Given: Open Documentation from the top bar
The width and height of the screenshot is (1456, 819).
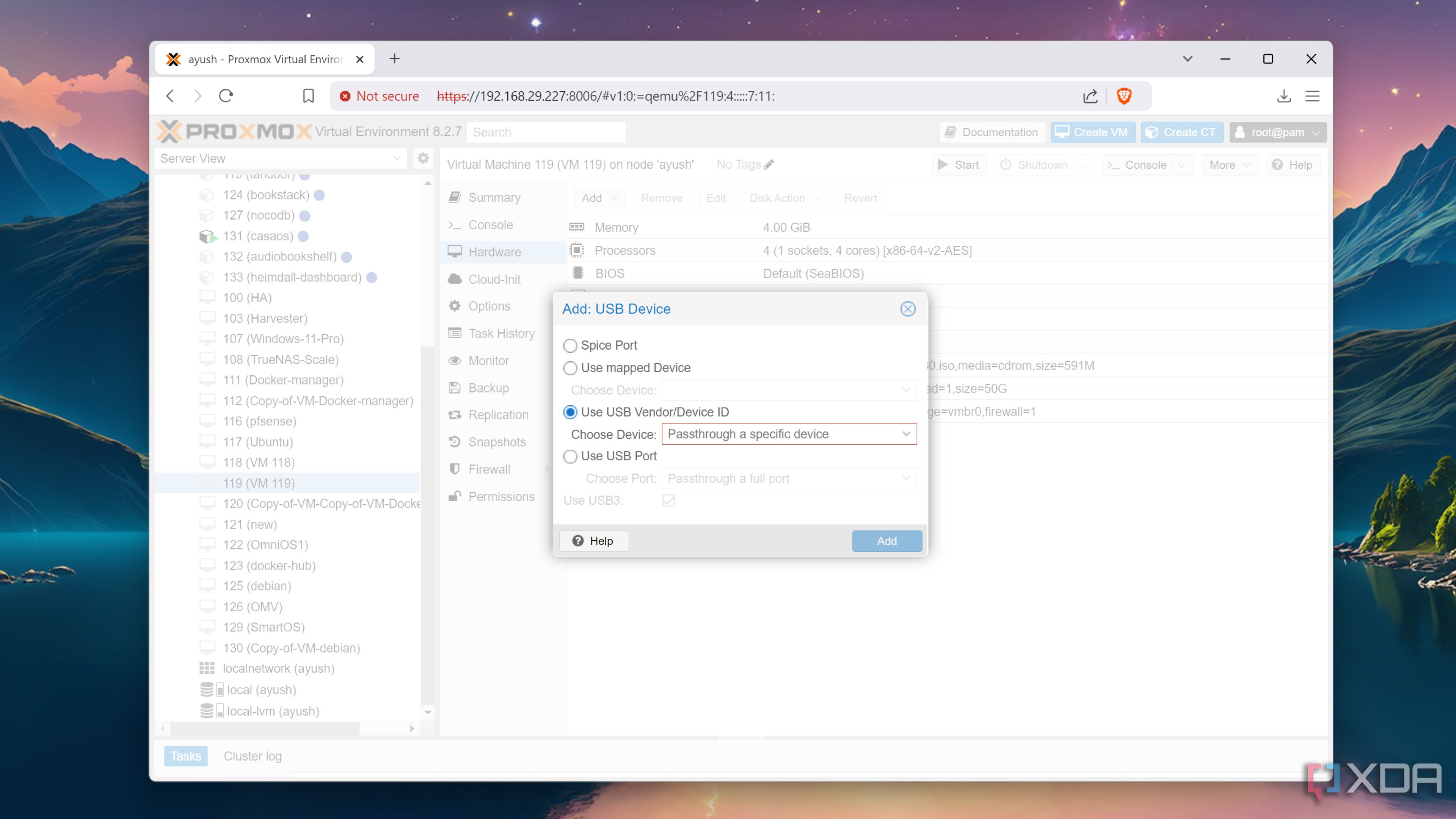Looking at the screenshot, I should click(x=992, y=132).
